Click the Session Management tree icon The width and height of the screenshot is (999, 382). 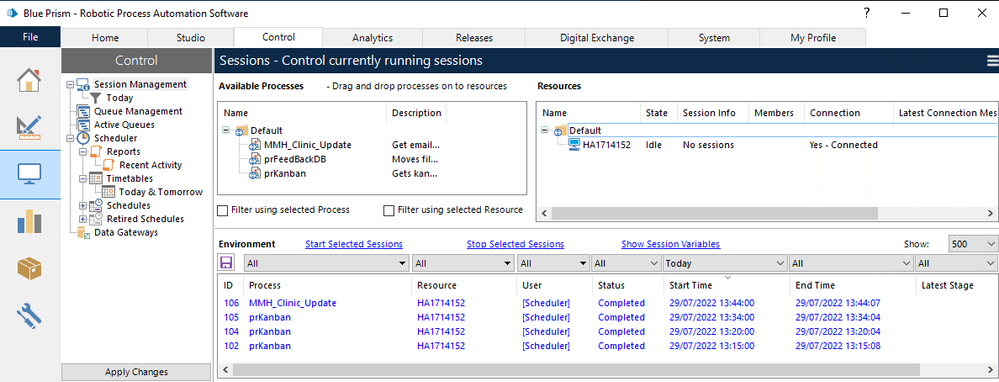(x=83, y=84)
